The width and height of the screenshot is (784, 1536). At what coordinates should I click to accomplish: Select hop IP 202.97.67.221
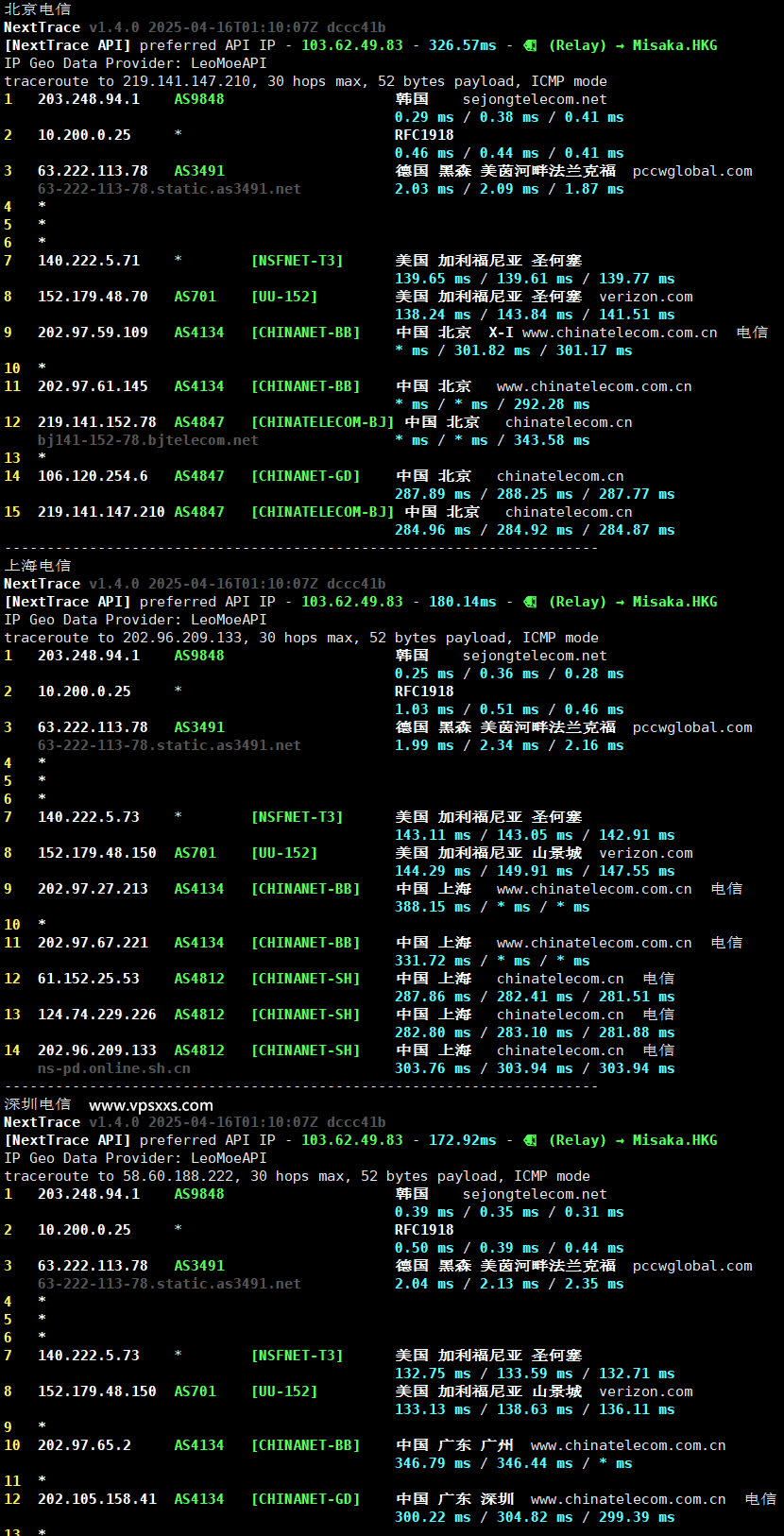pos(93,943)
